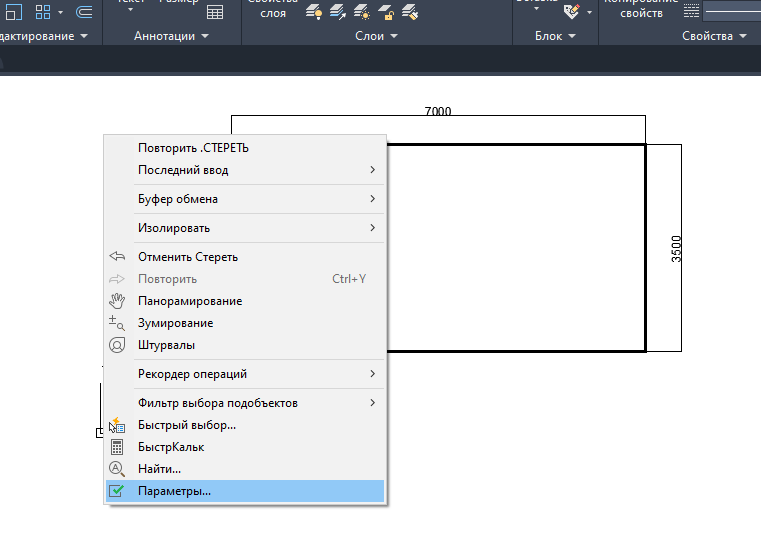This screenshot has height=533, width=761.
Task: Click Копирование свойств match properties button
Action: (x=641, y=9)
